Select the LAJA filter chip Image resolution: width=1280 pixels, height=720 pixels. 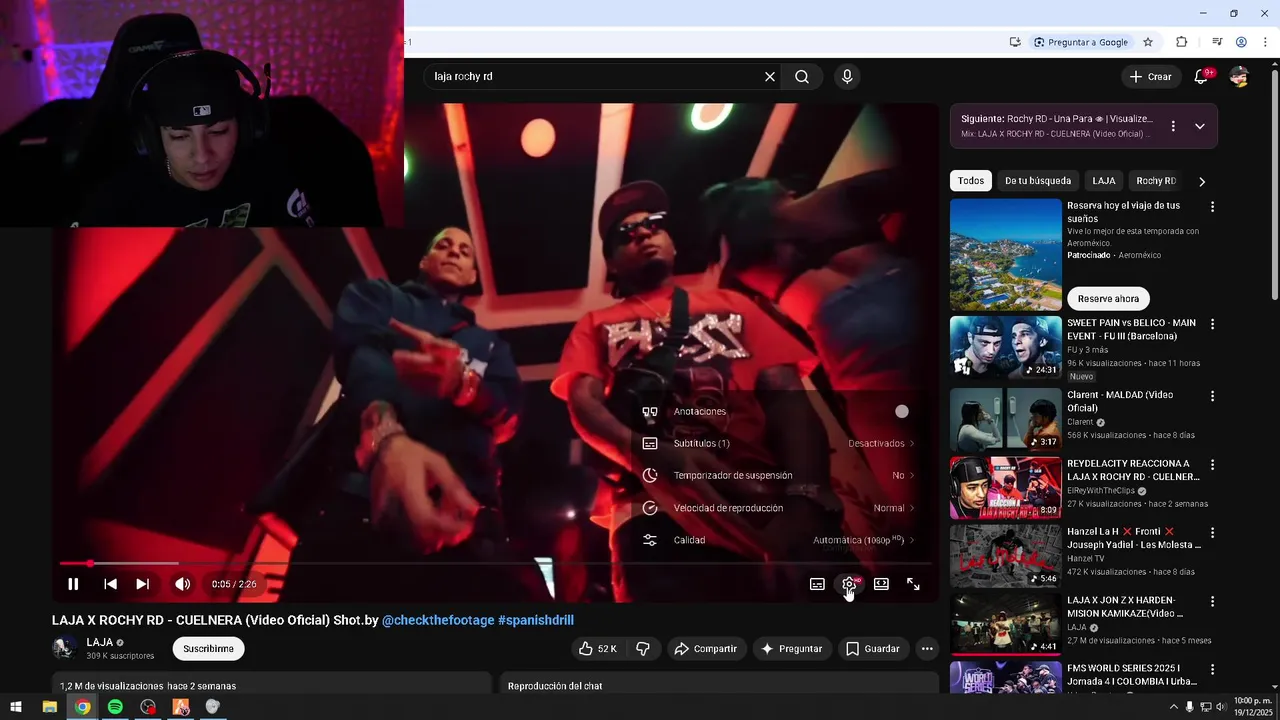coord(1104,181)
